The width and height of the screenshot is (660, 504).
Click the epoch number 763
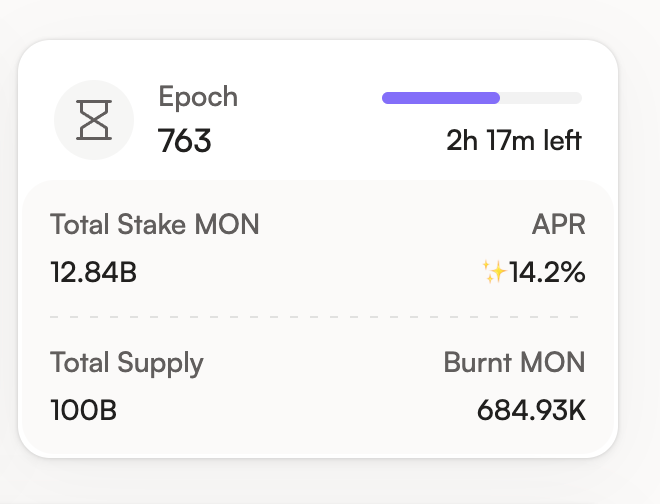tap(184, 141)
